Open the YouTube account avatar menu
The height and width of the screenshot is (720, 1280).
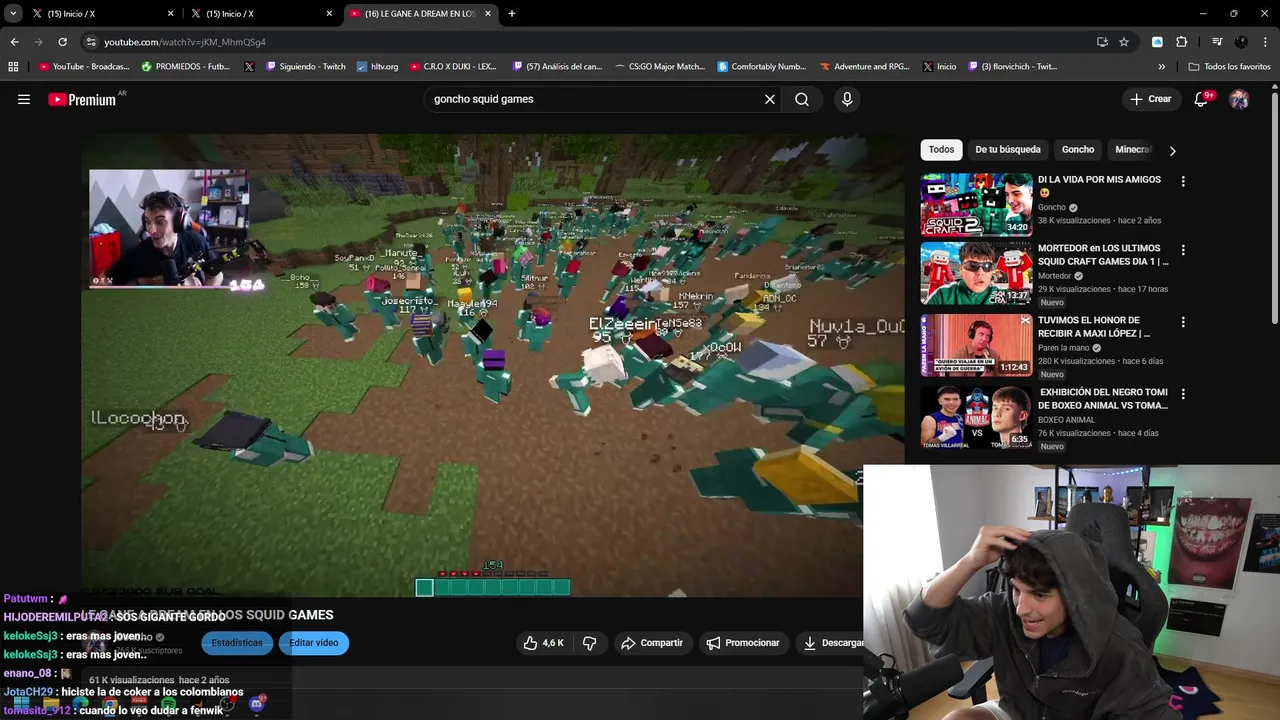pyautogui.click(x=1239, y=99)
